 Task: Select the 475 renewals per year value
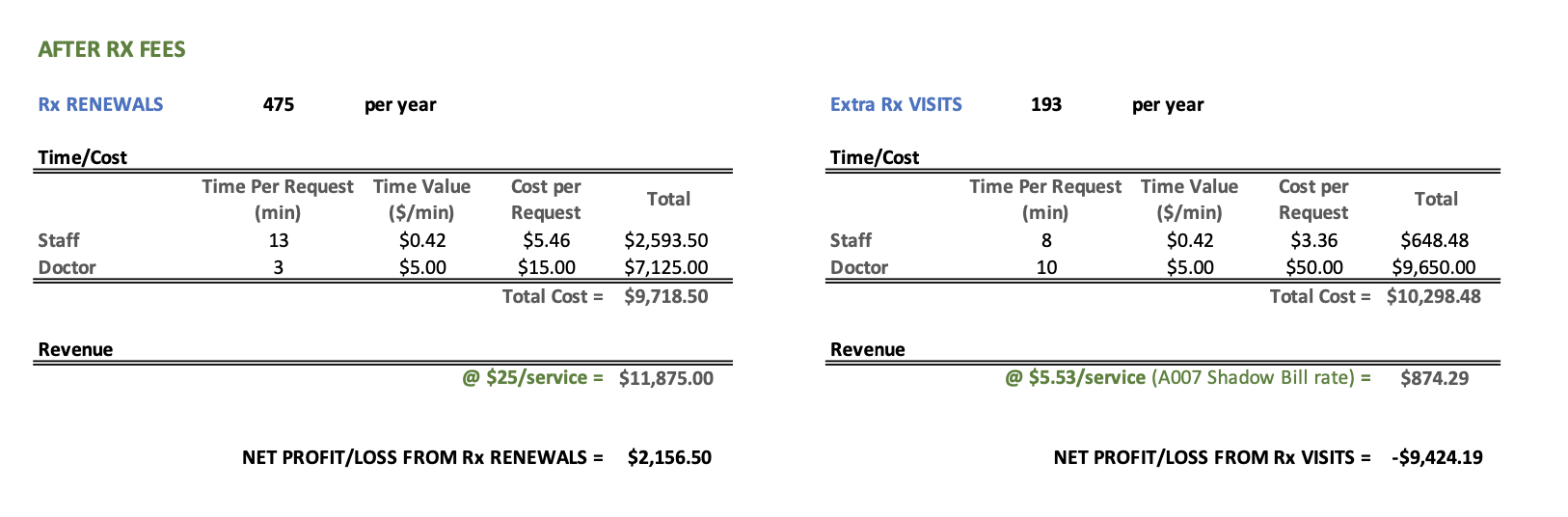[279, 104]
